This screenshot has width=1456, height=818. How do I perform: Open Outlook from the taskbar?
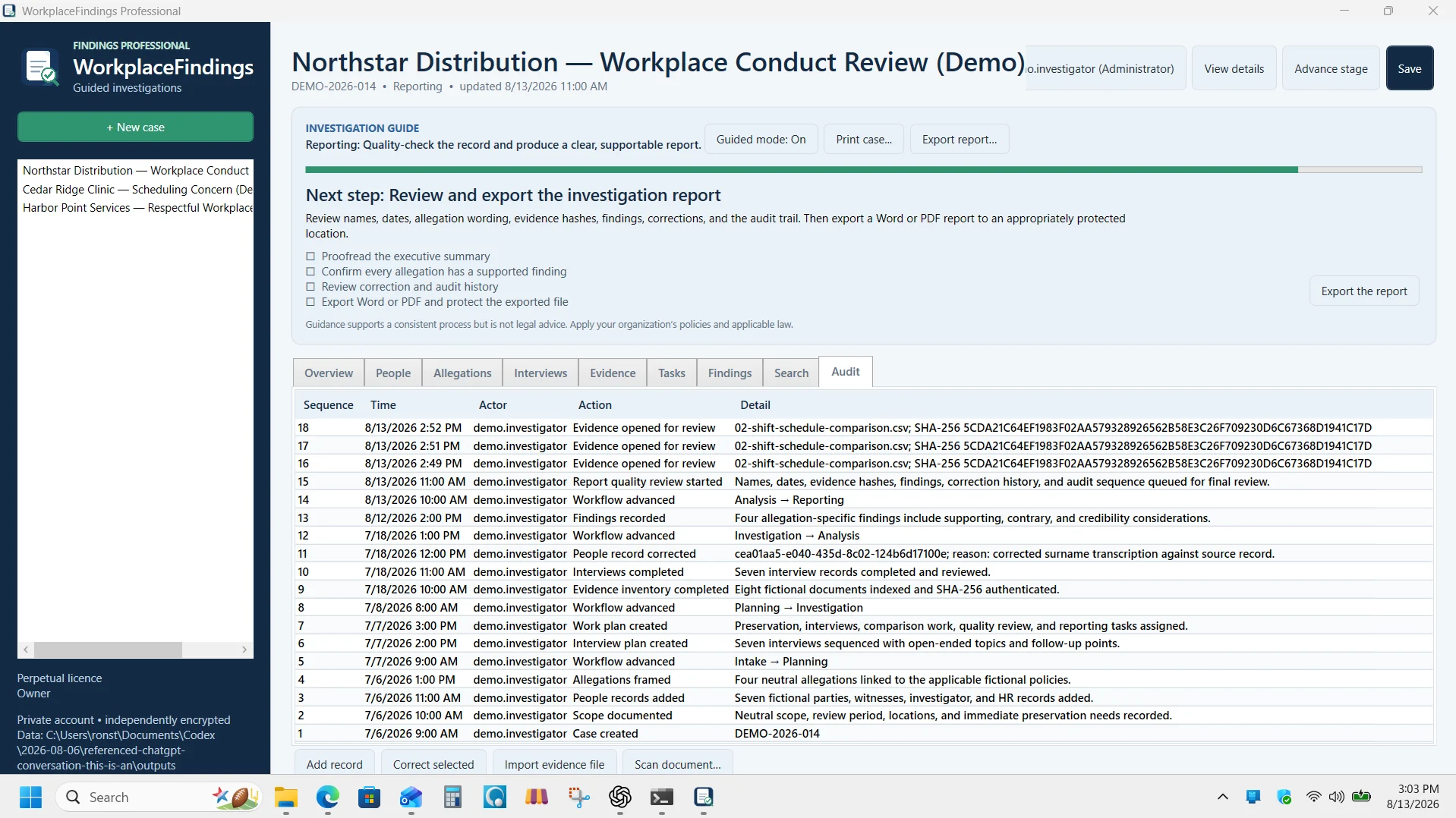(x=411, y=797)
